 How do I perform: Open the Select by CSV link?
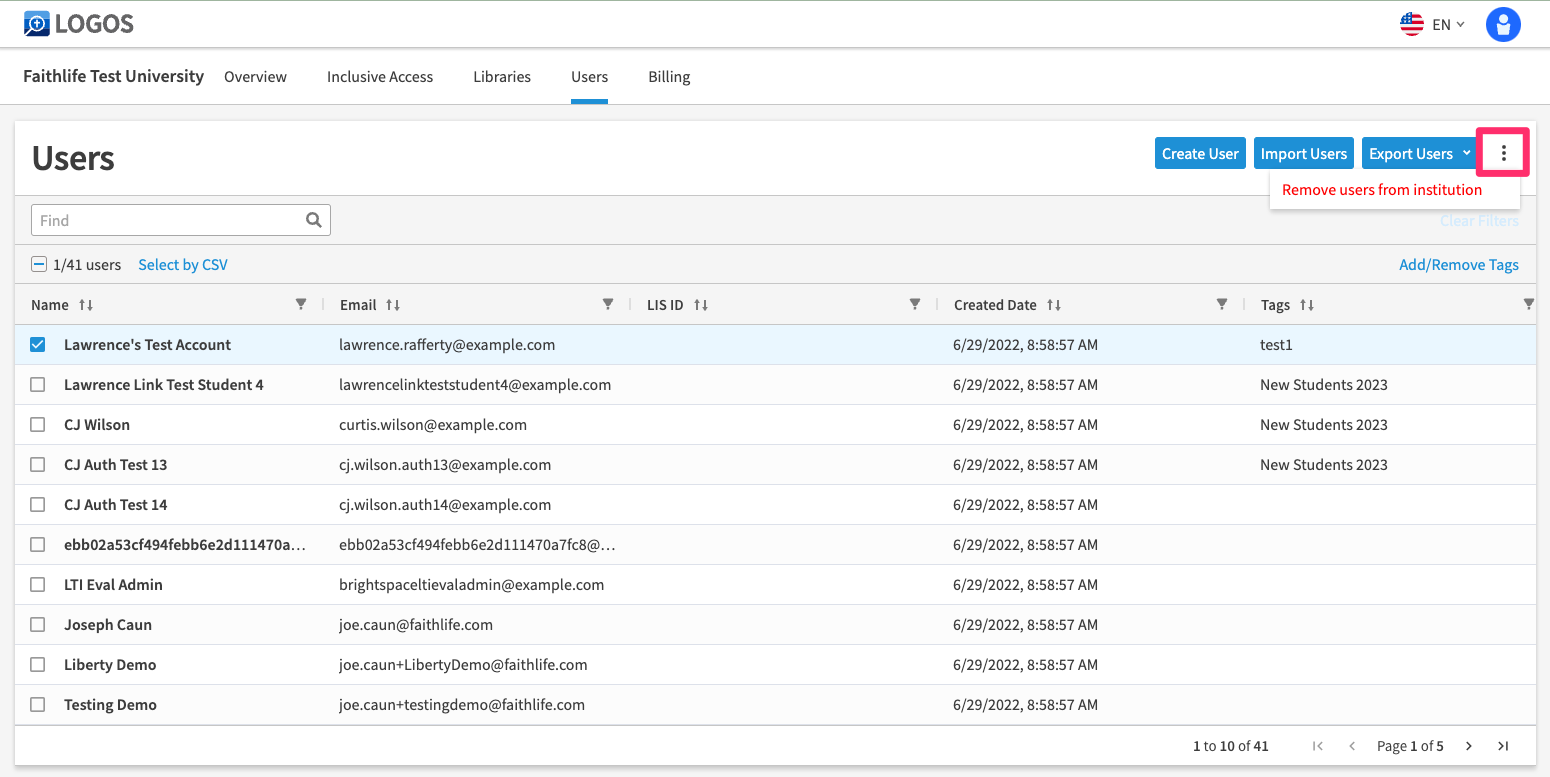pos(183,265)
